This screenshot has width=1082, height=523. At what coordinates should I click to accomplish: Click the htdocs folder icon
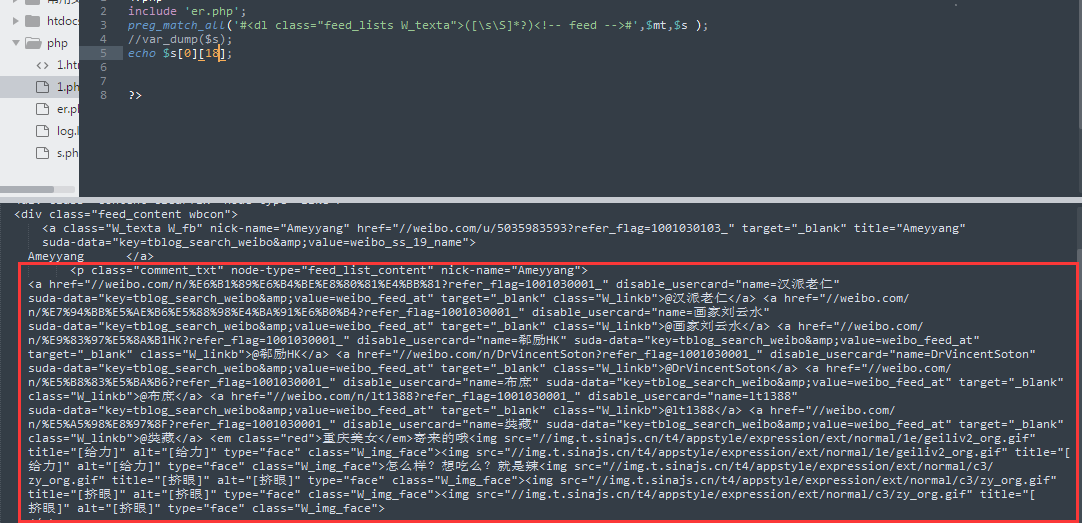32,21
